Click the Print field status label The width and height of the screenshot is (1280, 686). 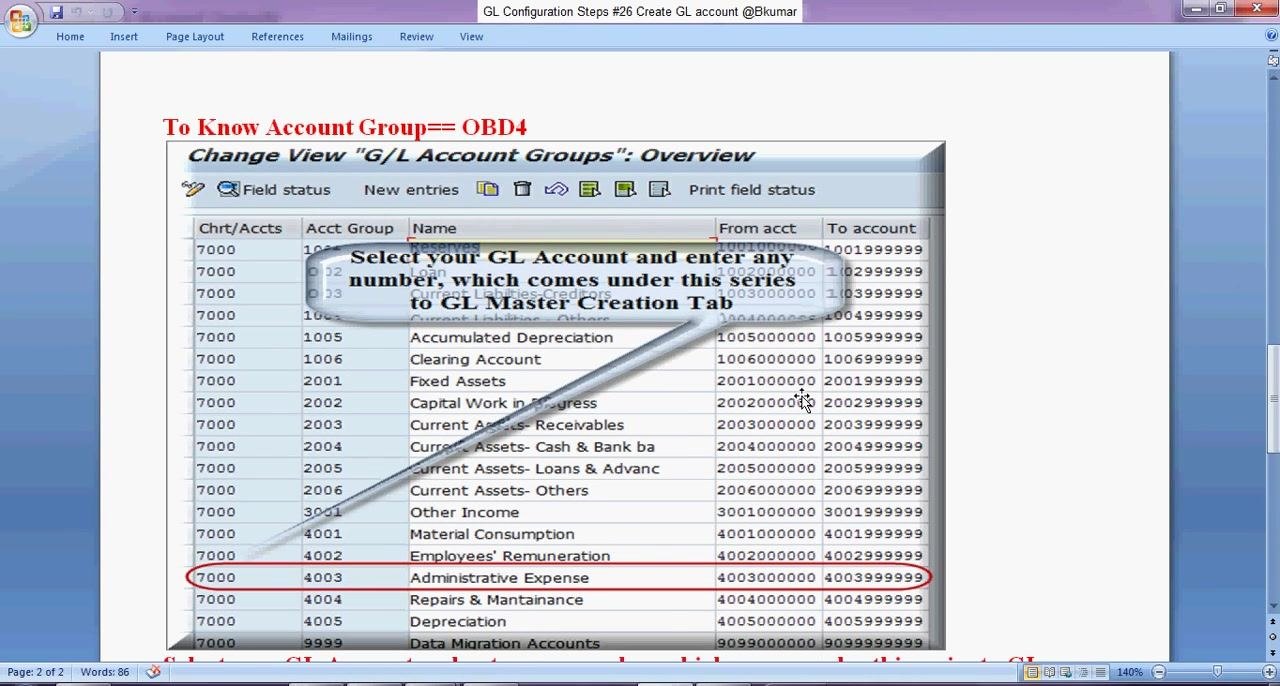tap(752, 190)
